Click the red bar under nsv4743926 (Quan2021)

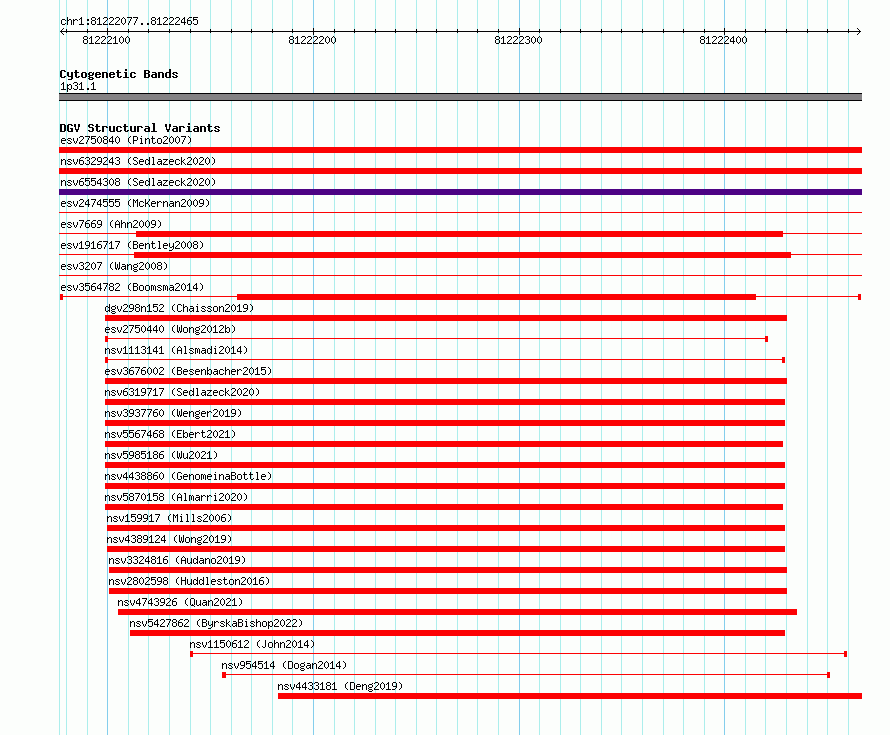tap(457, 612)
